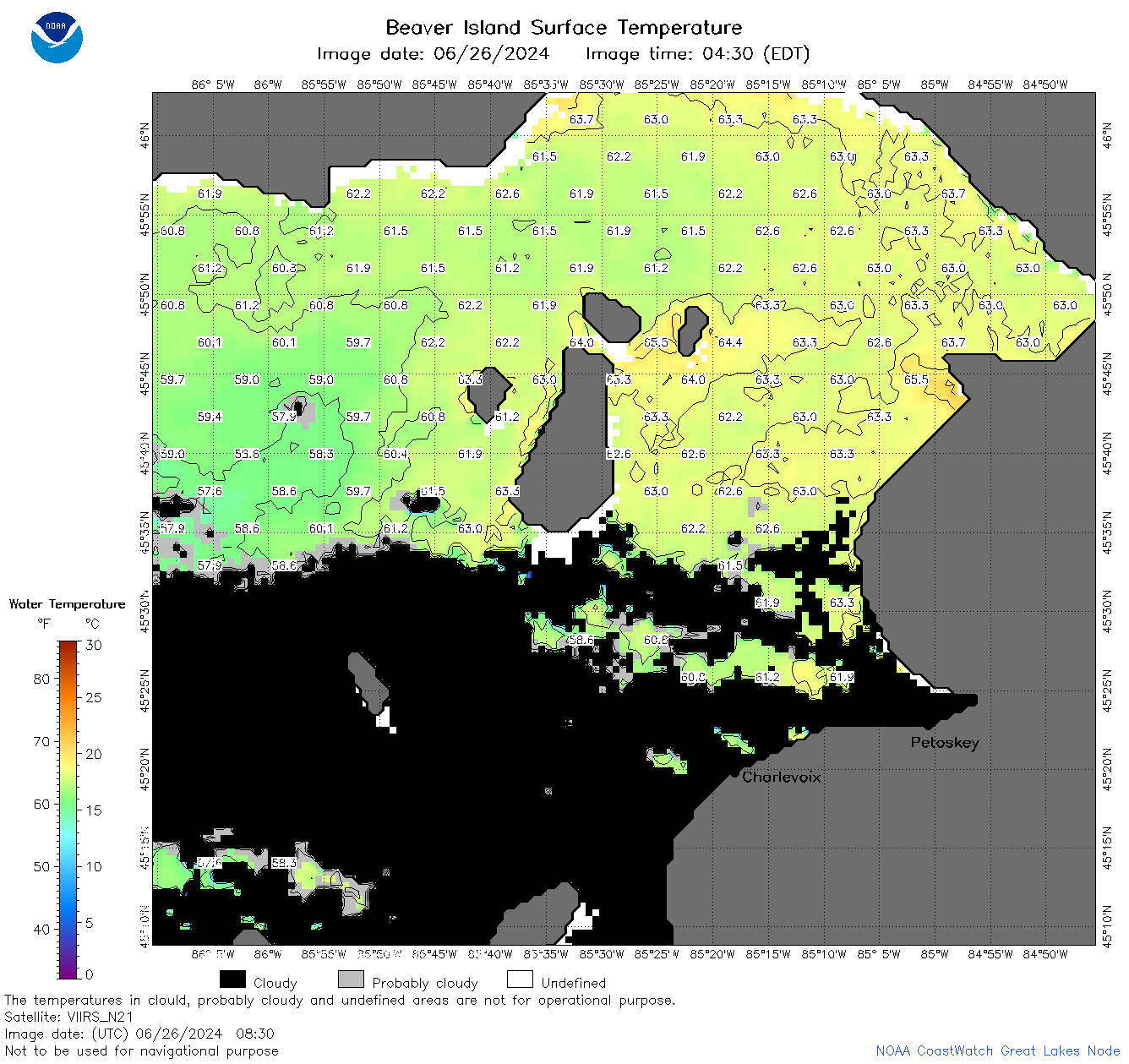This screenshot has height=1064, width=1129.
Task: Click the 'Undefined' legend label
Action: [x=574, y=983]
